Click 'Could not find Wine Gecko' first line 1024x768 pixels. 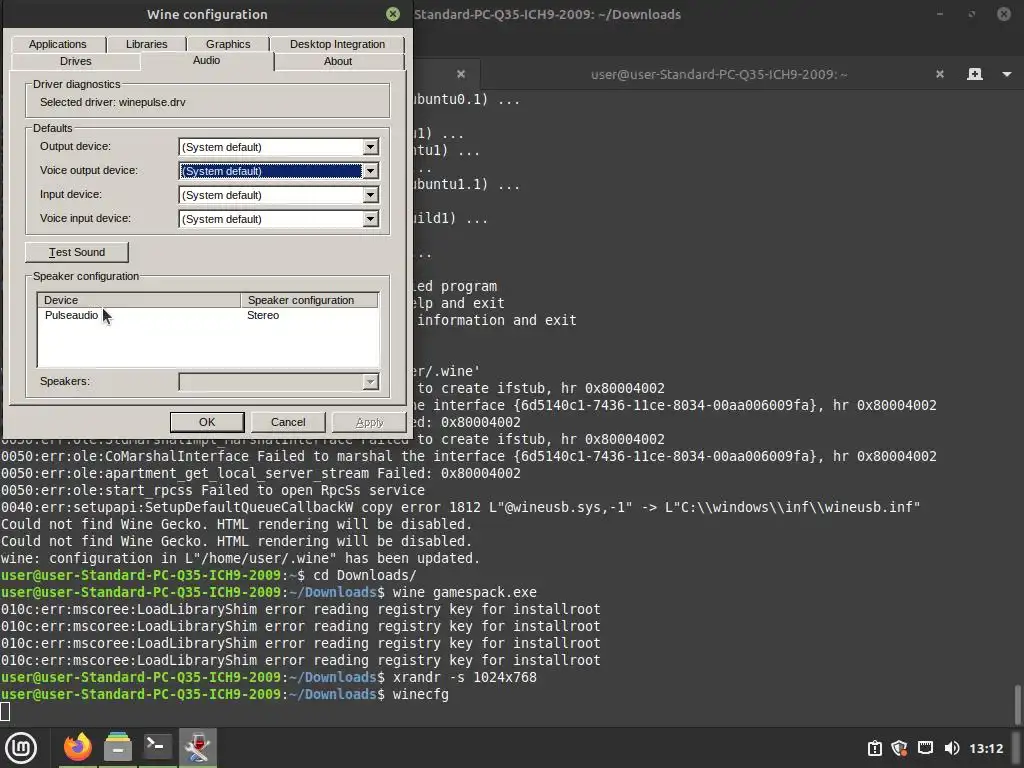coord(236,524)
